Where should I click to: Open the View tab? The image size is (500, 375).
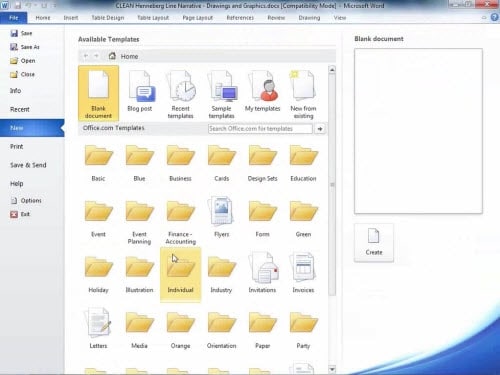tap(340, 18)
